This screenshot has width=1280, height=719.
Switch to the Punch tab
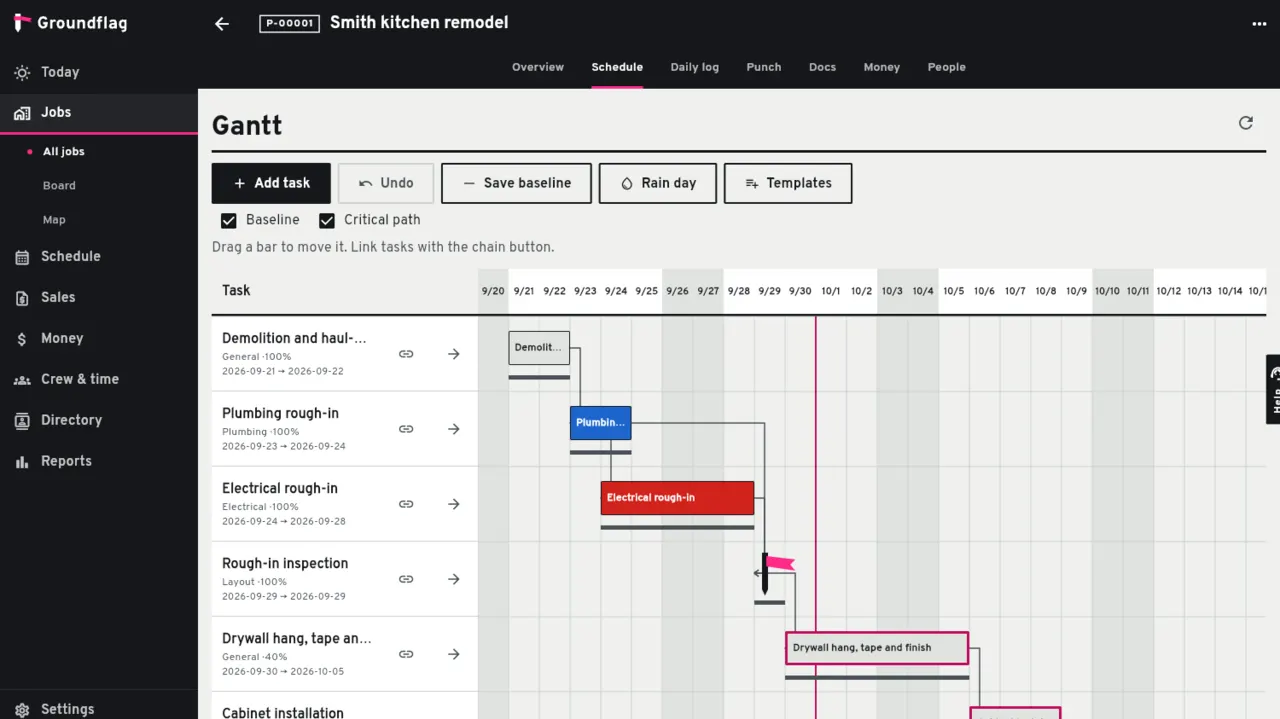click(764, 67)
